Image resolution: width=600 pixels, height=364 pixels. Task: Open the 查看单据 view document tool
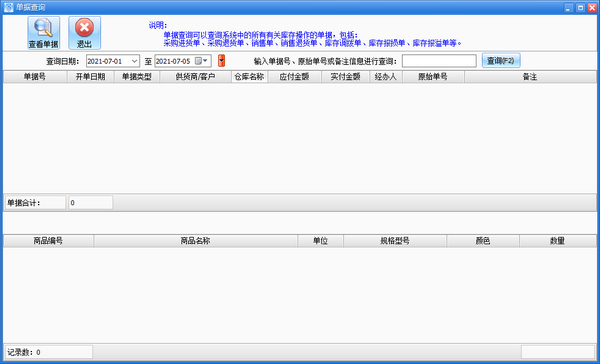coord(44,33)
